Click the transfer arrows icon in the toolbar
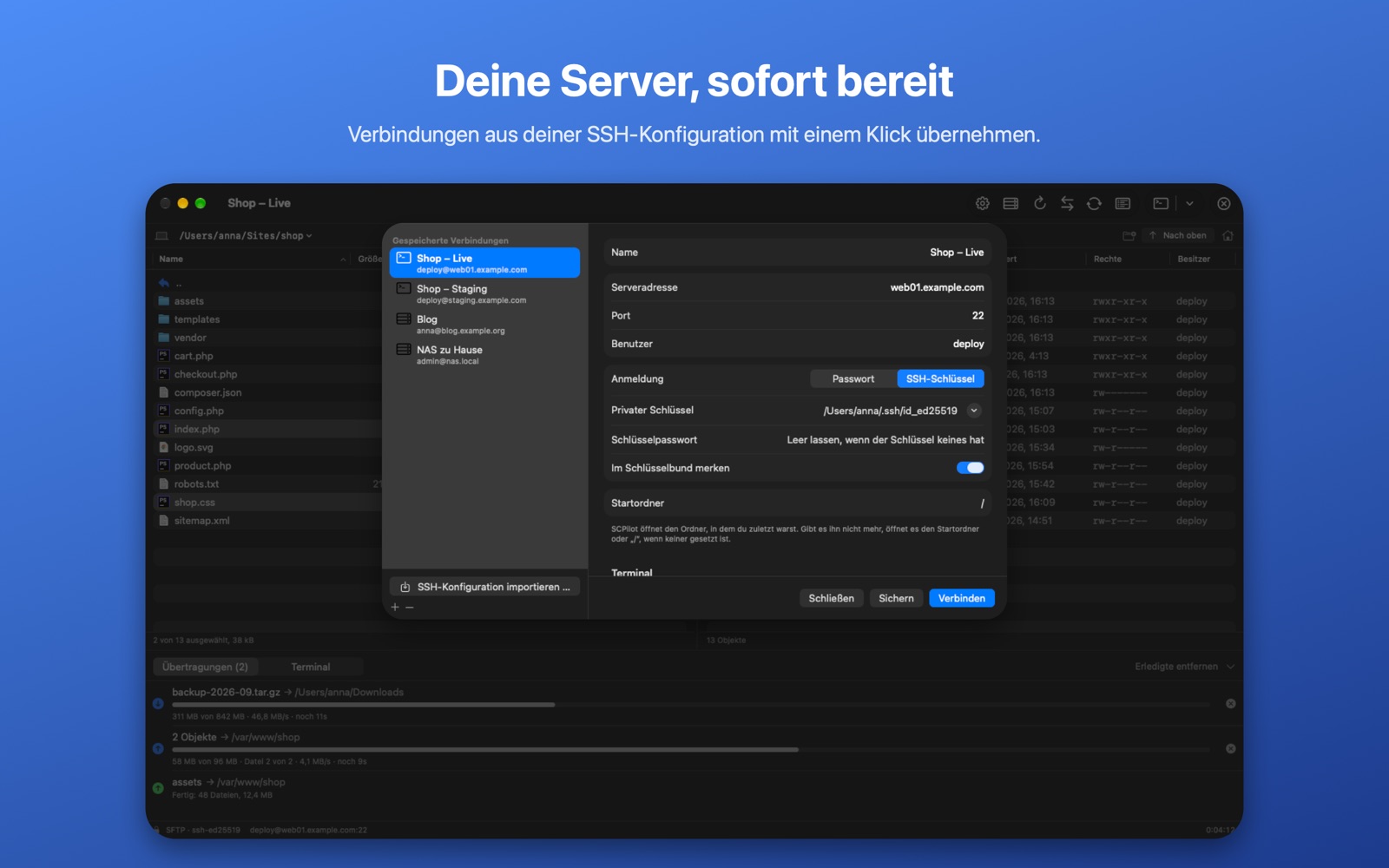The height and width of the screenshot is (868, 1389). (1067, 203)
